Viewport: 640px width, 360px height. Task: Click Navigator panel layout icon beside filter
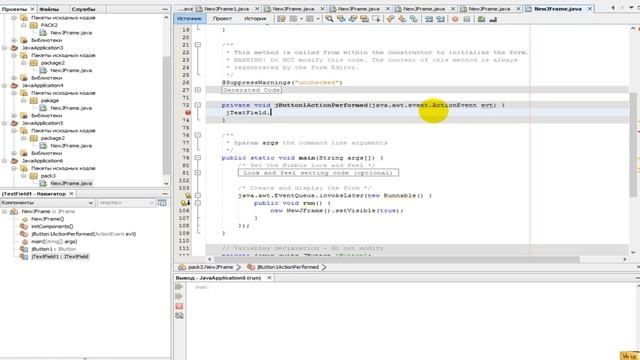point(162,202)
